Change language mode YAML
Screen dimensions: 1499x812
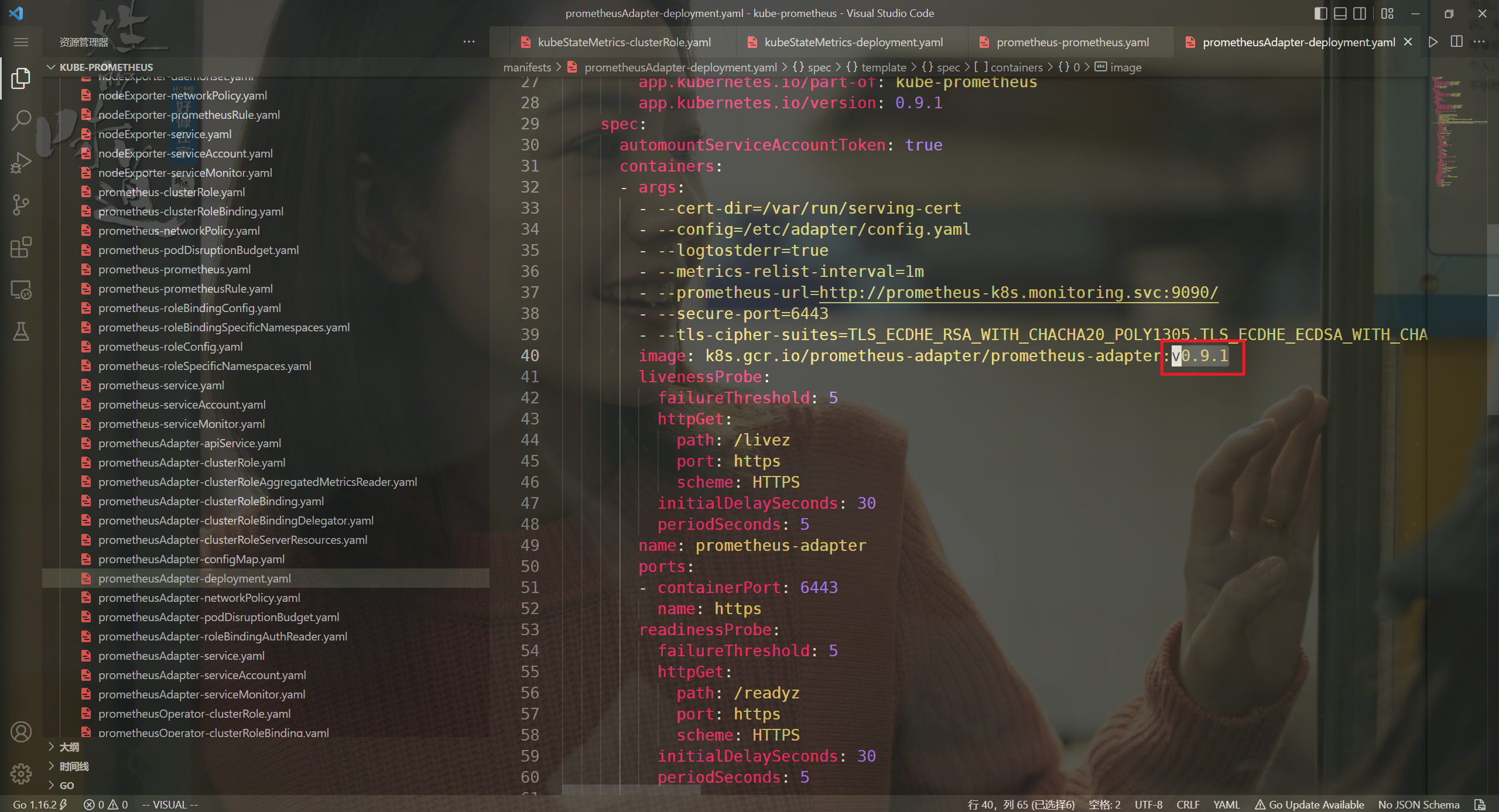click(x=1226, y=804)
